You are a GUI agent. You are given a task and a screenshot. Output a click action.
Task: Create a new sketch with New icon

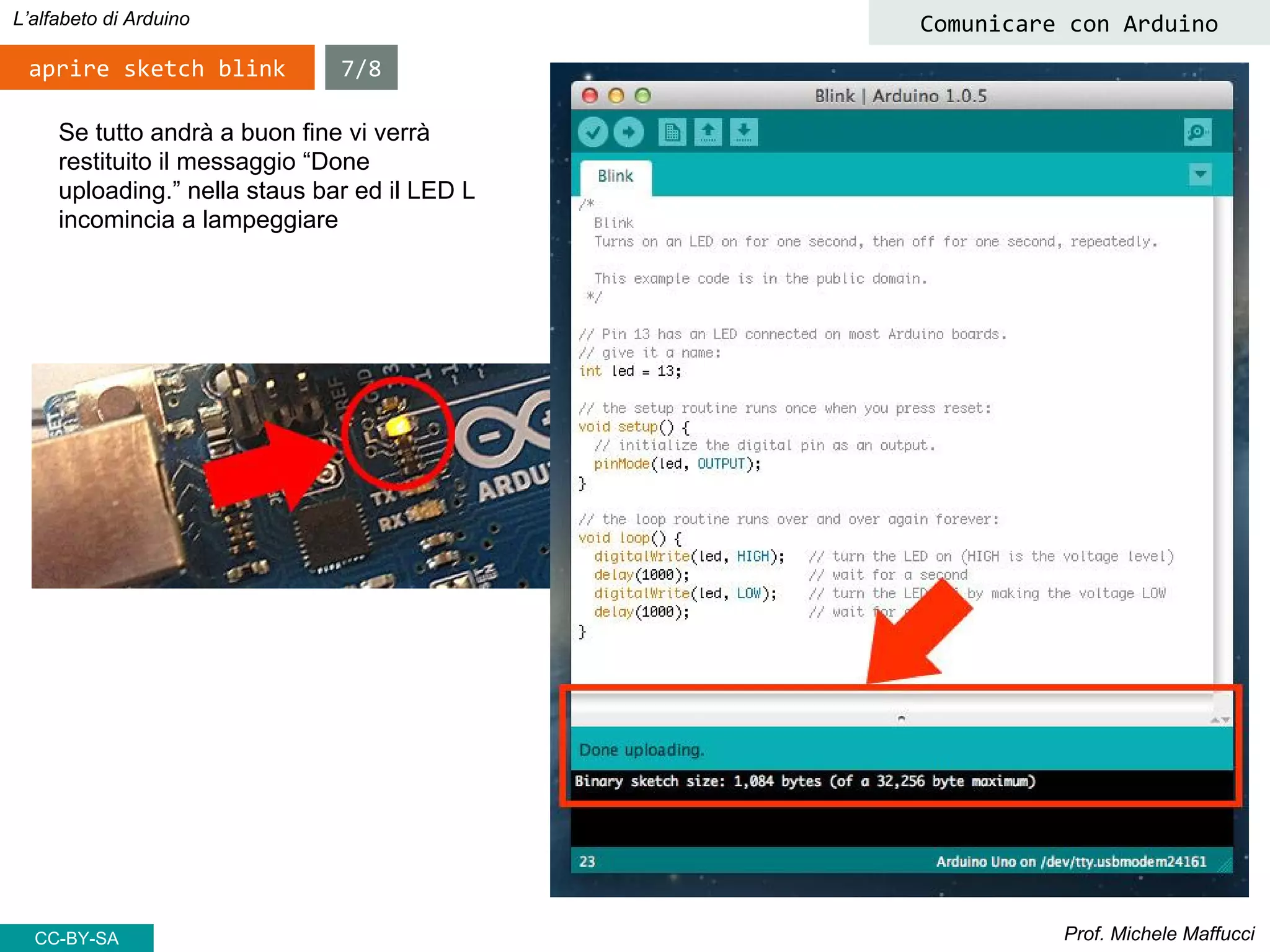pyautogui.click(x=672, y=132)
